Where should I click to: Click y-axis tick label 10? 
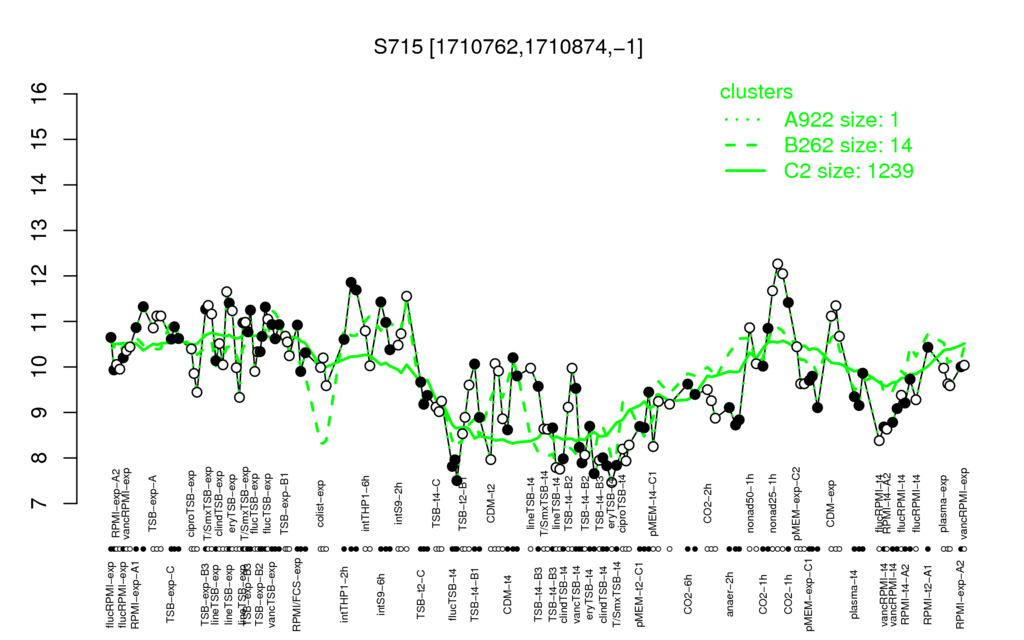pyautogui.click(x=40, y=367)
